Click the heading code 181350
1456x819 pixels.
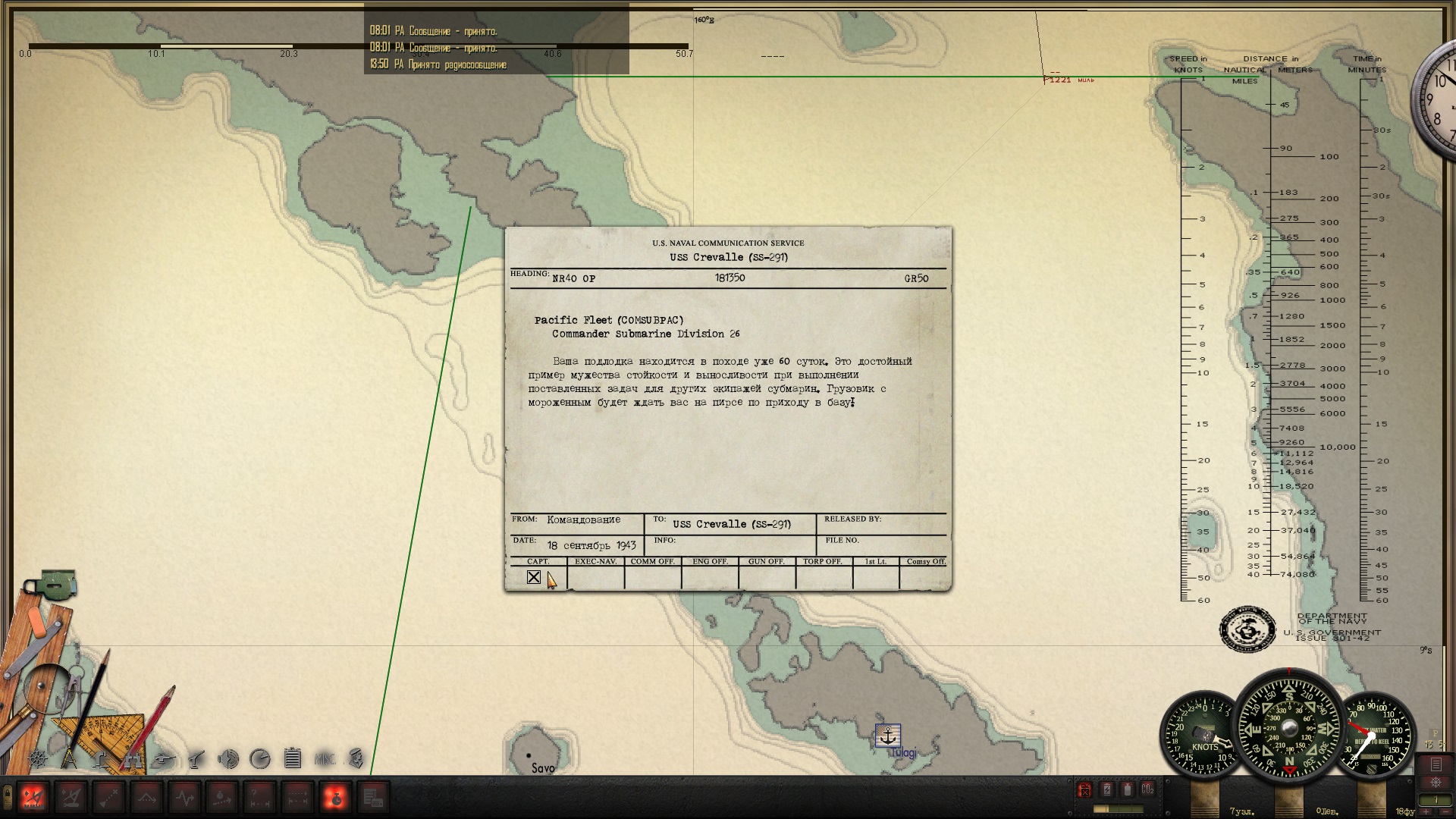click(x=730, y=278)
